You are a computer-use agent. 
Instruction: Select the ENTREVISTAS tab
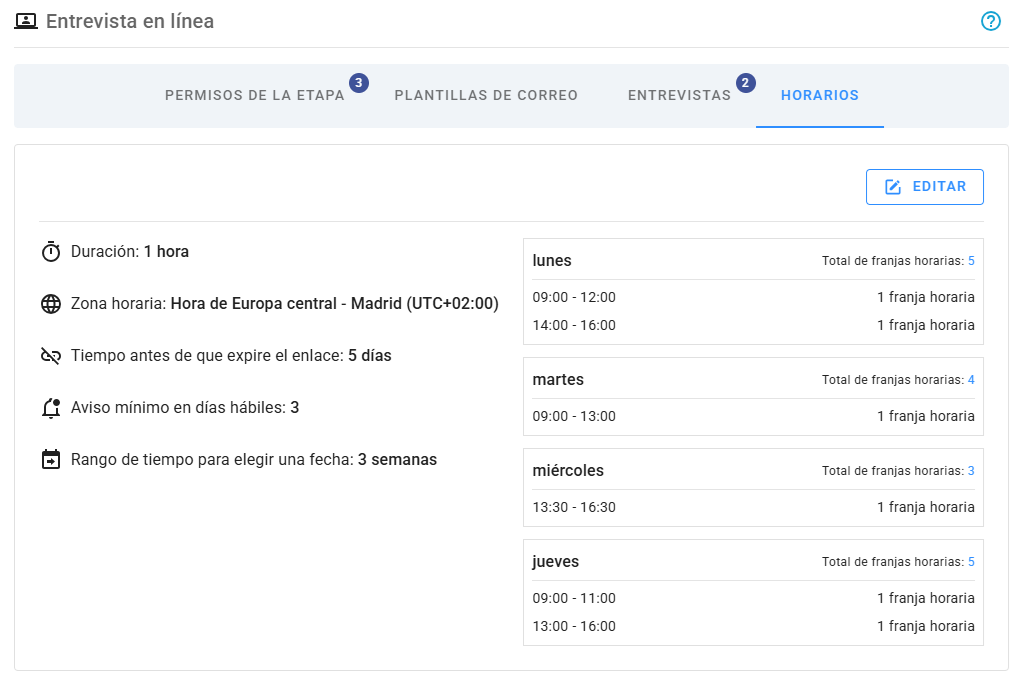coord(680,95)
